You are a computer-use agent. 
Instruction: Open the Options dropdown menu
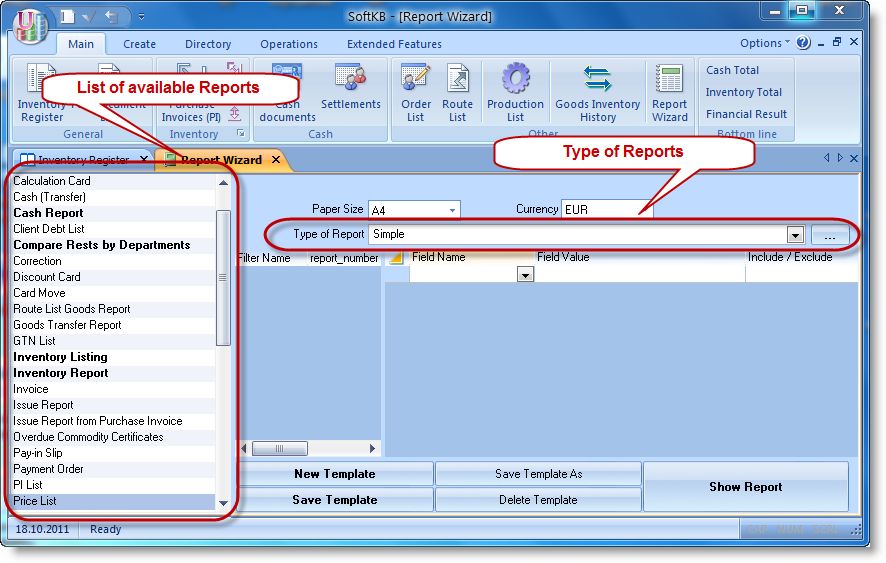[x=765, y=43]
